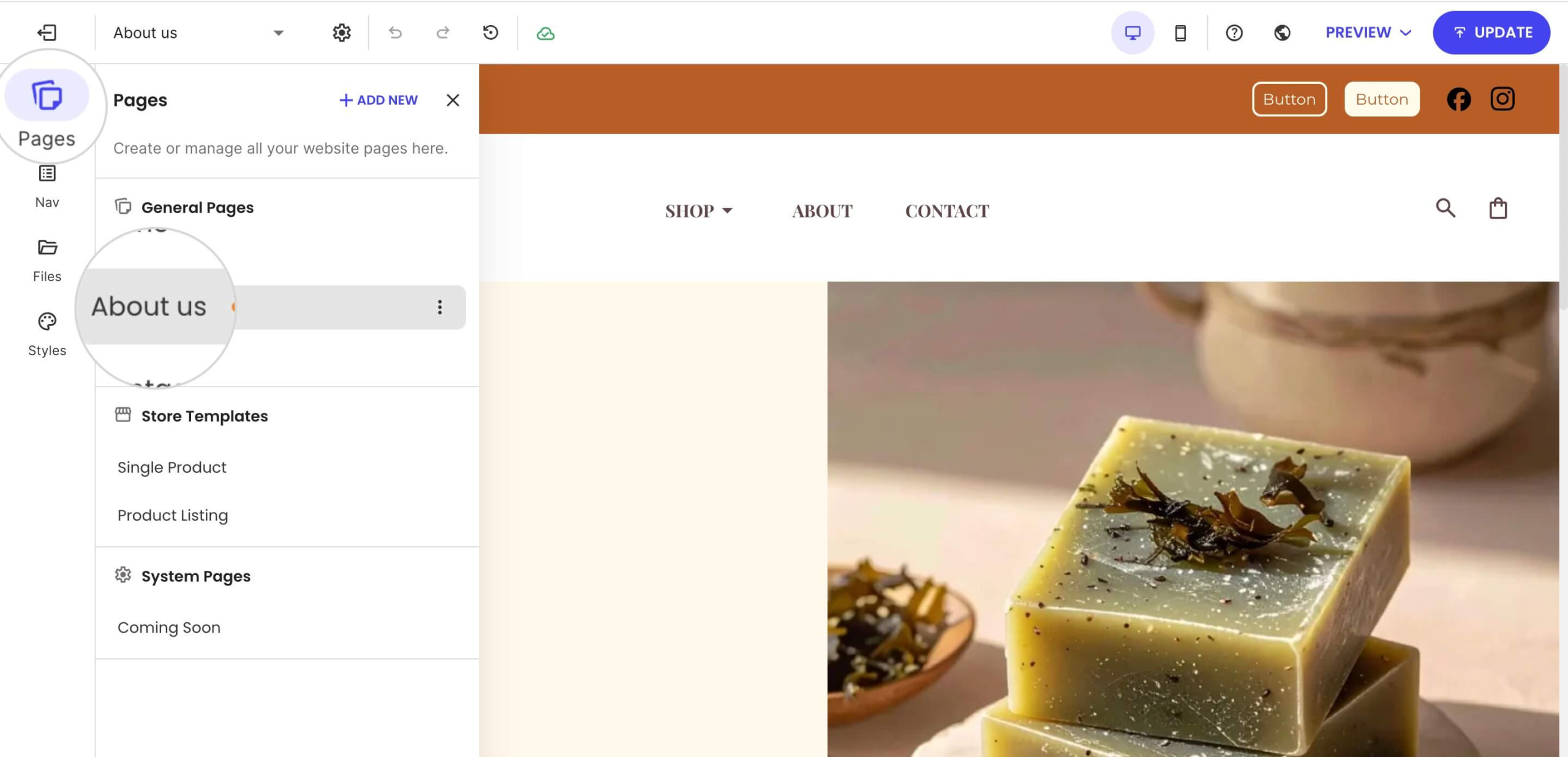This screenshot has width=1568, height=757.
Task: Click the General Pages section heading
Action: [x=197, y=208]
